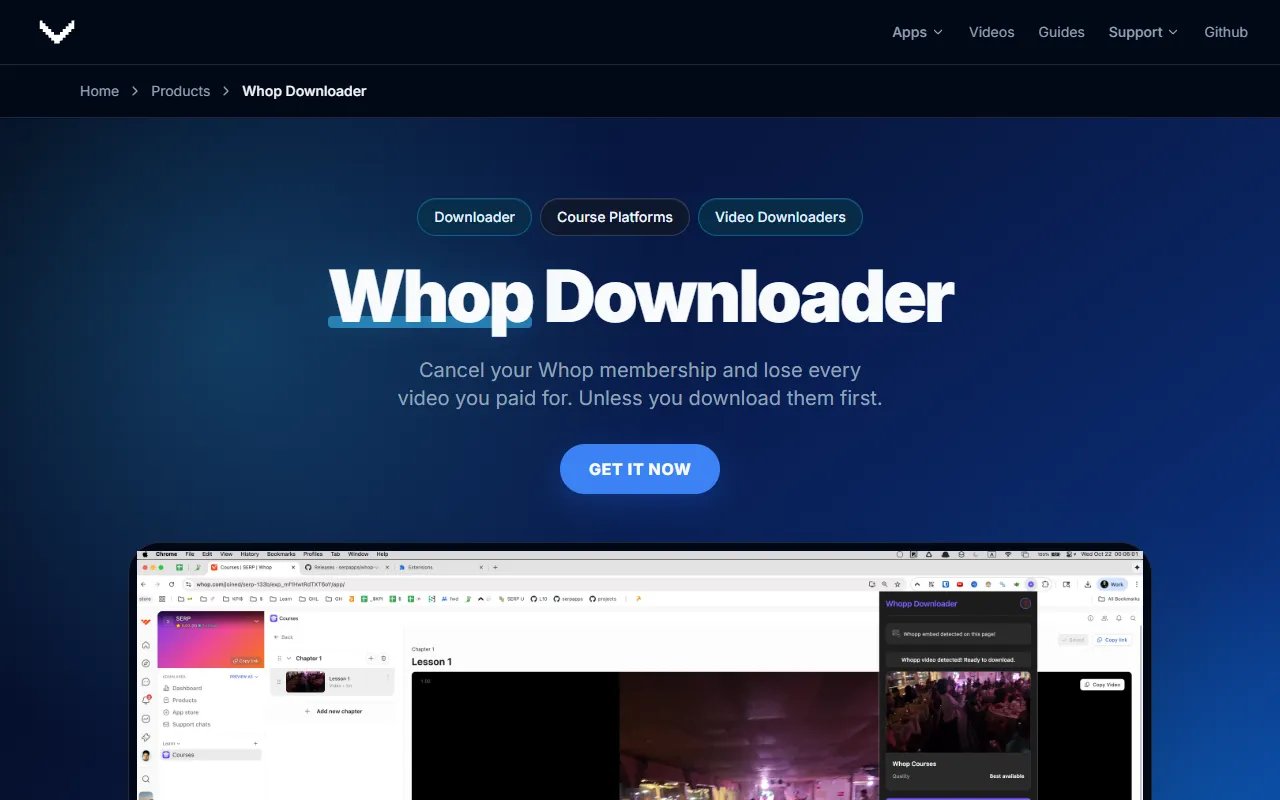Click the site logo in the header
The image size is (1280, 800).
pos(57,32)
